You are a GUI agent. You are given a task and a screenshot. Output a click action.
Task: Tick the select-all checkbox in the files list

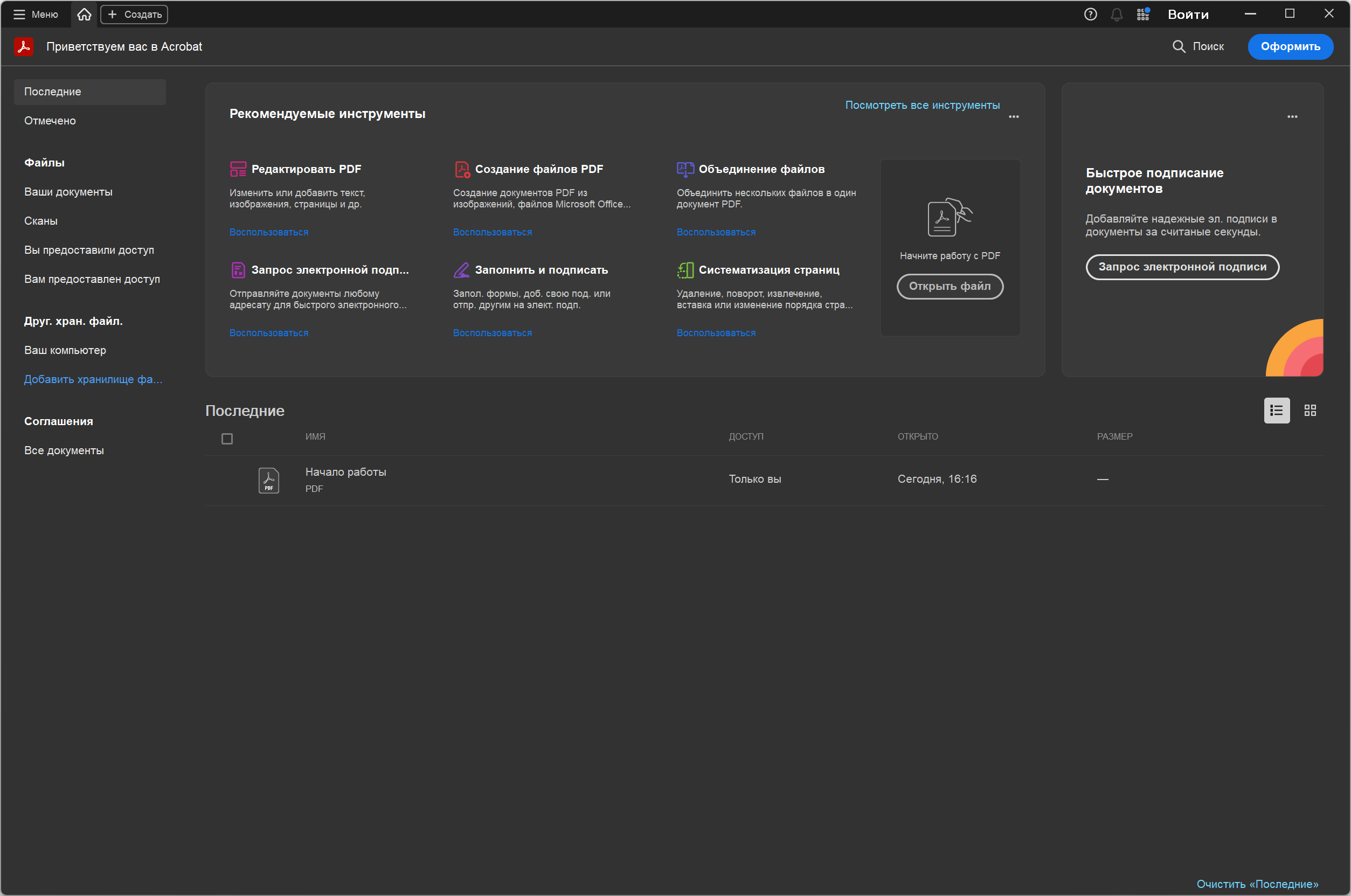tap(227, 439)
